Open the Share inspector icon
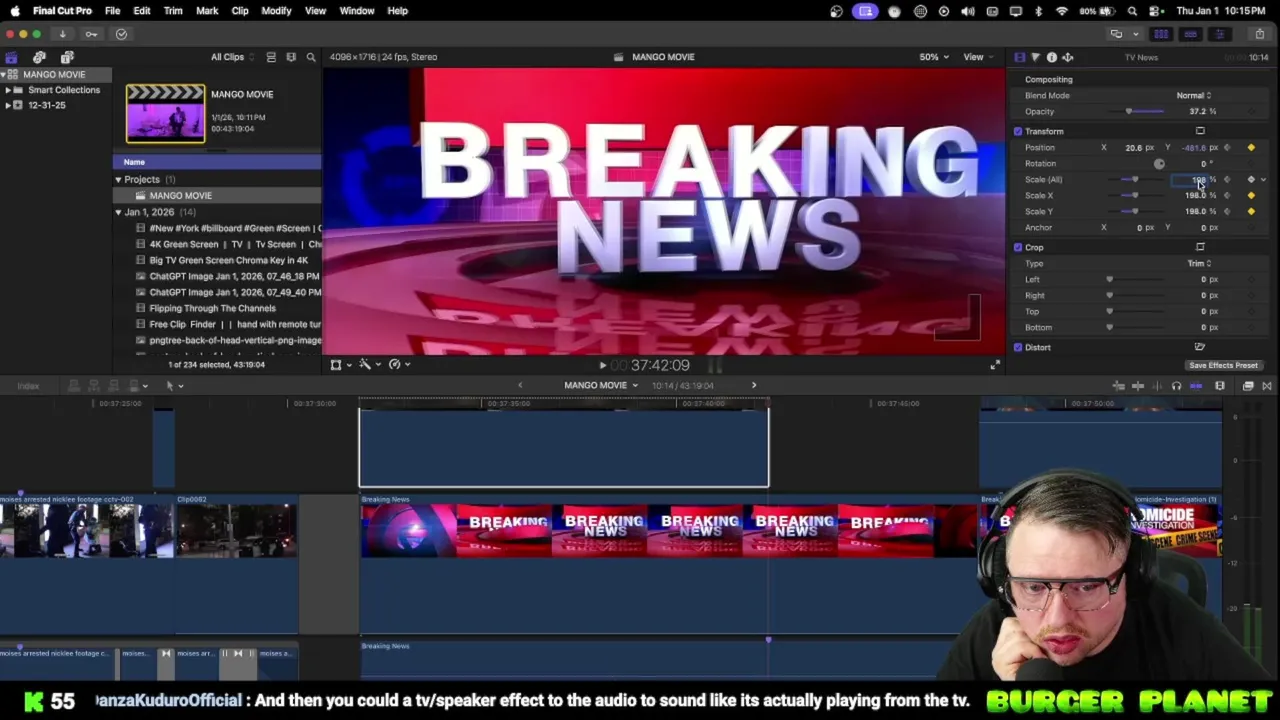The height and width of the screenshot is (720, 1280). click(x=1067, y=57)
